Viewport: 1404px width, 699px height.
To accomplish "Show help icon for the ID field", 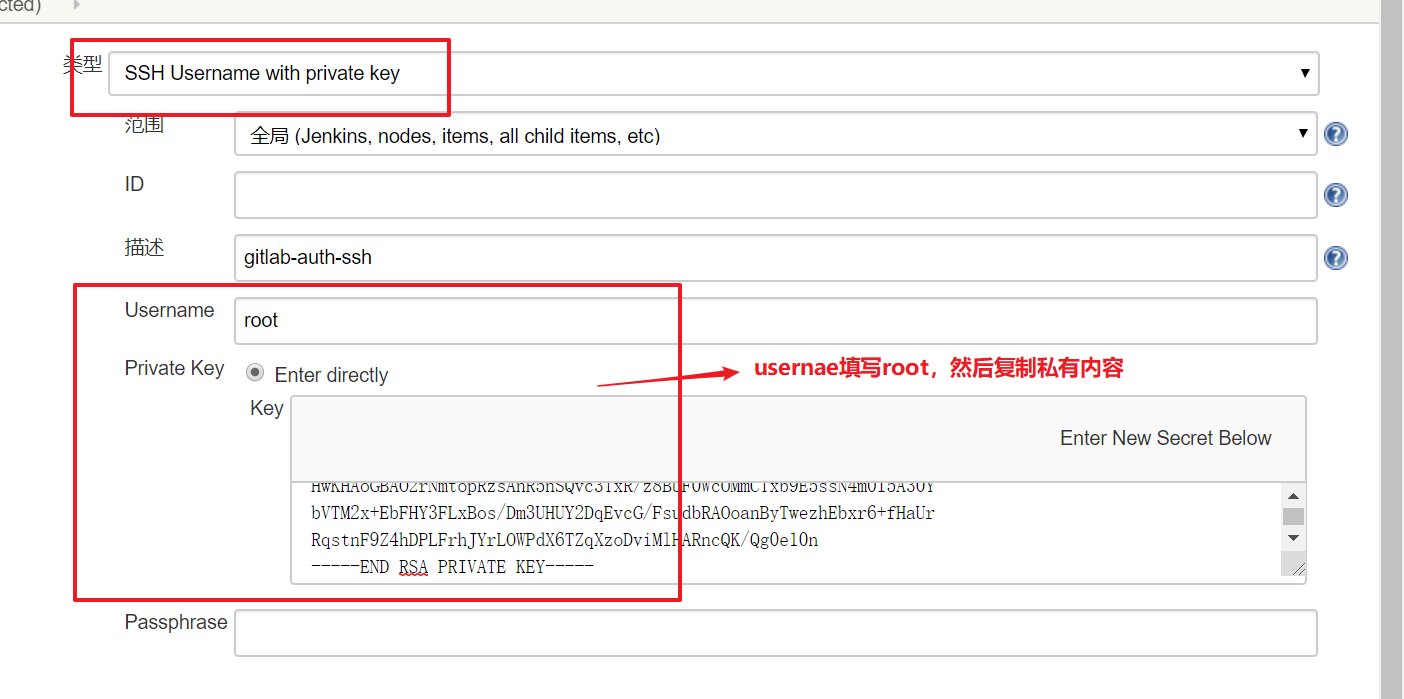I will pos(1335,195).
